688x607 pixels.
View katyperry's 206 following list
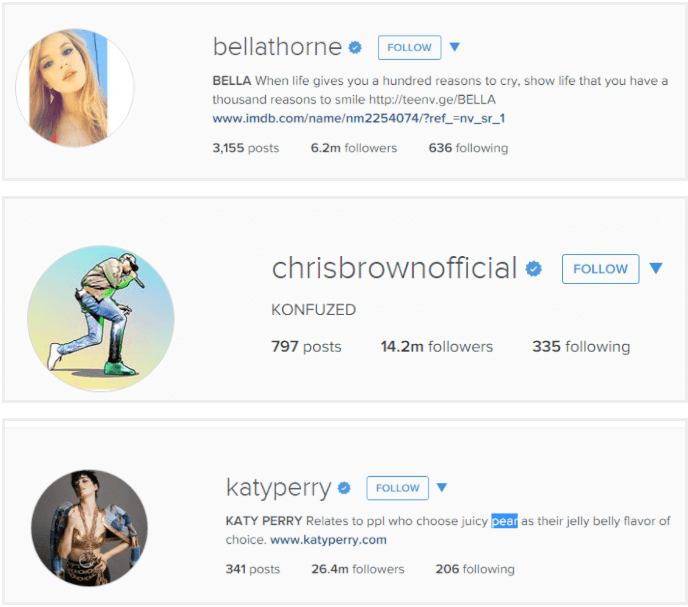point(475,569)
